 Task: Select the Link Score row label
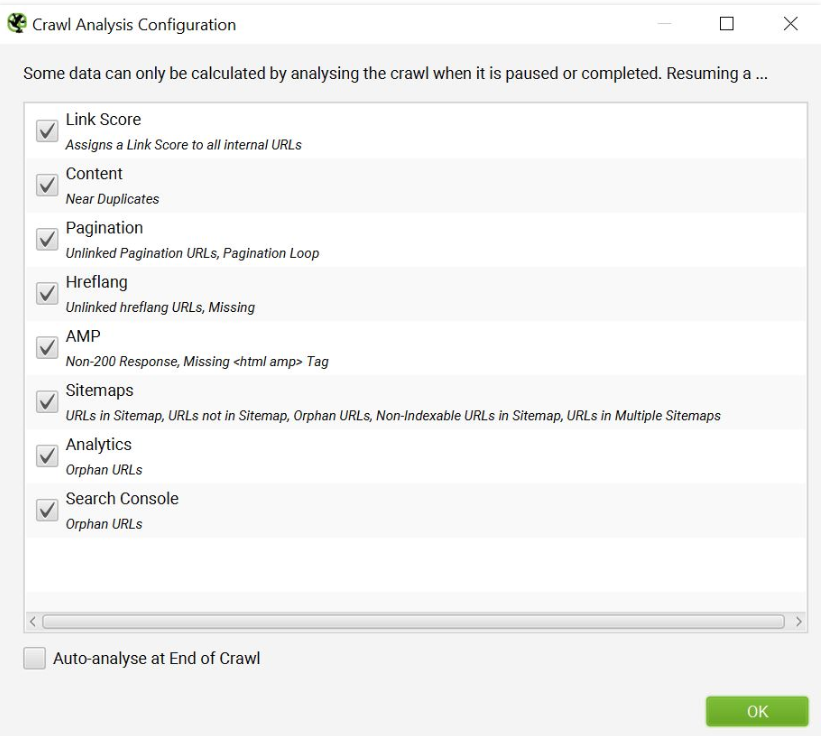coord(103,120)
